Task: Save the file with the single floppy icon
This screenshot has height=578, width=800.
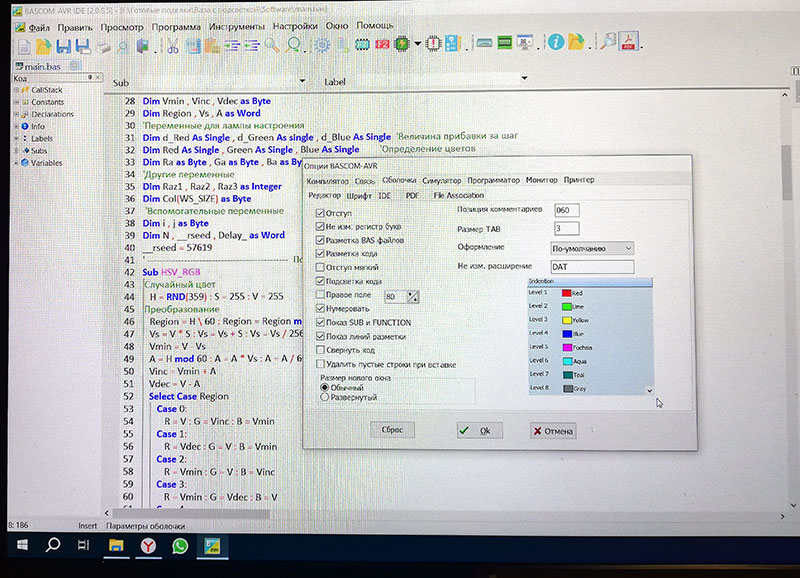Action: pyautogui.click(x=64, y=46)
